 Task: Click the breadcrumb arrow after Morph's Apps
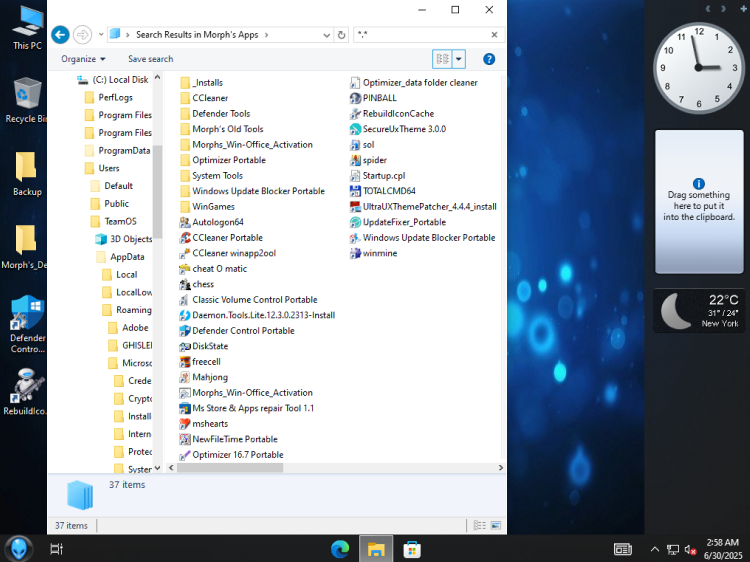(x=266, y=35)
